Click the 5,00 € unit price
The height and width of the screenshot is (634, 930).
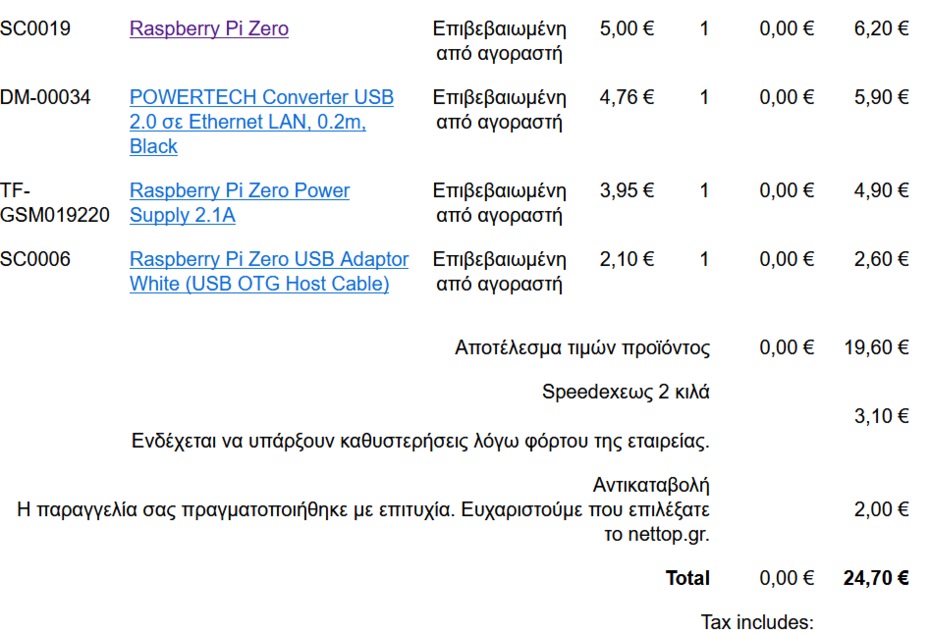(626, 29)
